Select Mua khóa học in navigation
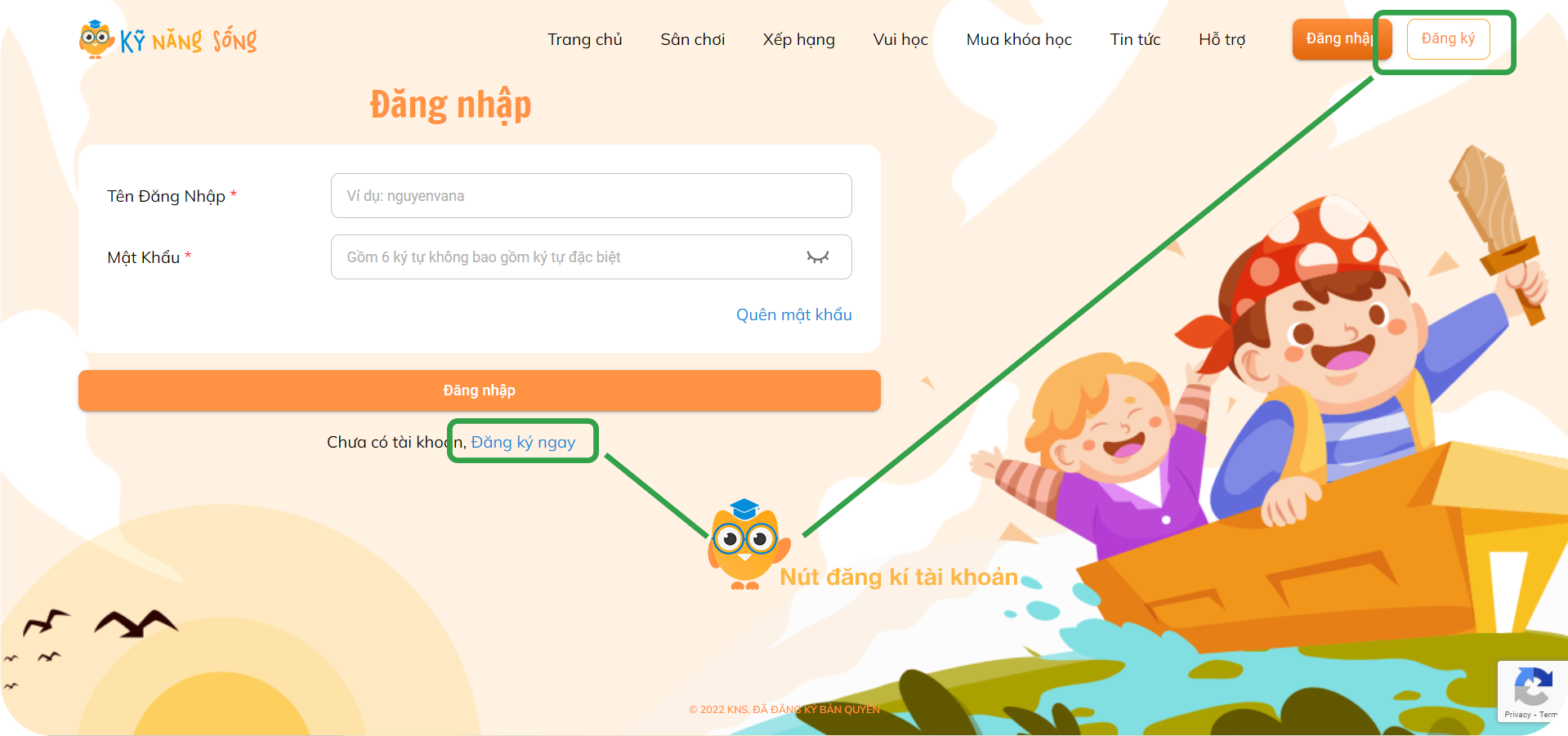The height and width of the screenshot is (736, 1568). [x=1019, y=39]
